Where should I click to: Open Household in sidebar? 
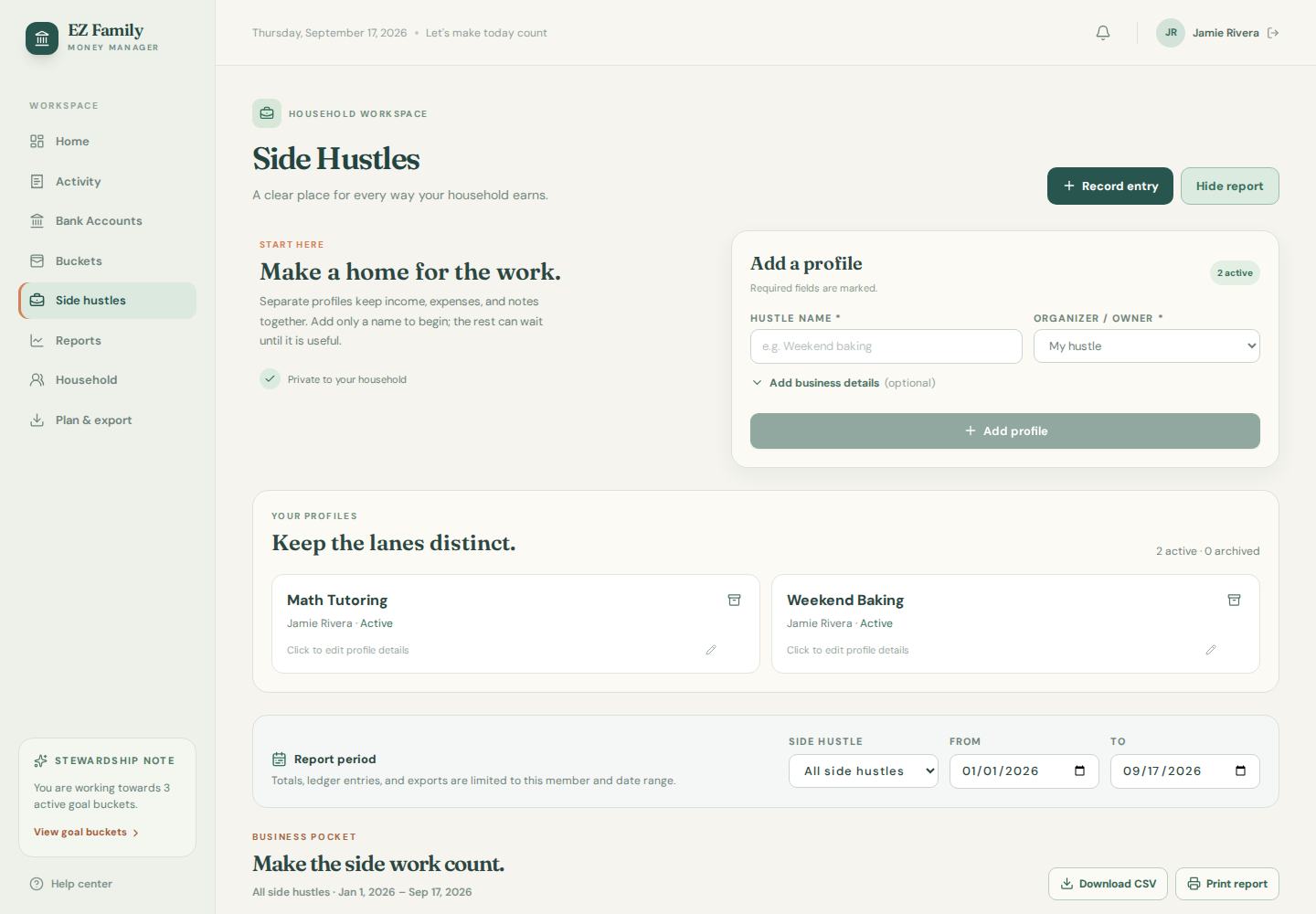107,380
